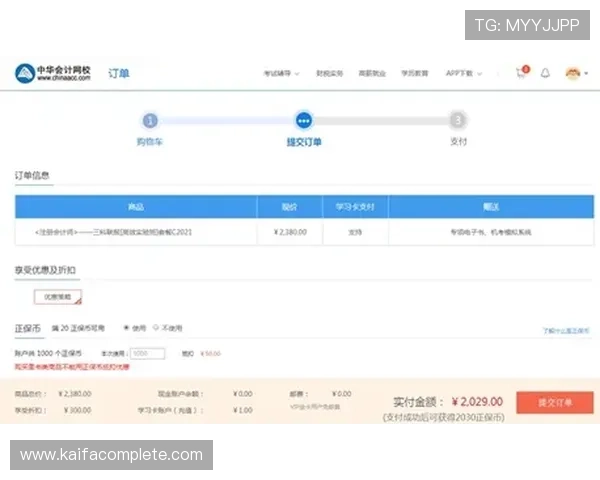This screenshot has height=480, width=600.
Task: Click the 实付金额 ¥2,029.00 amount
Action: click(x=477, y=402)
